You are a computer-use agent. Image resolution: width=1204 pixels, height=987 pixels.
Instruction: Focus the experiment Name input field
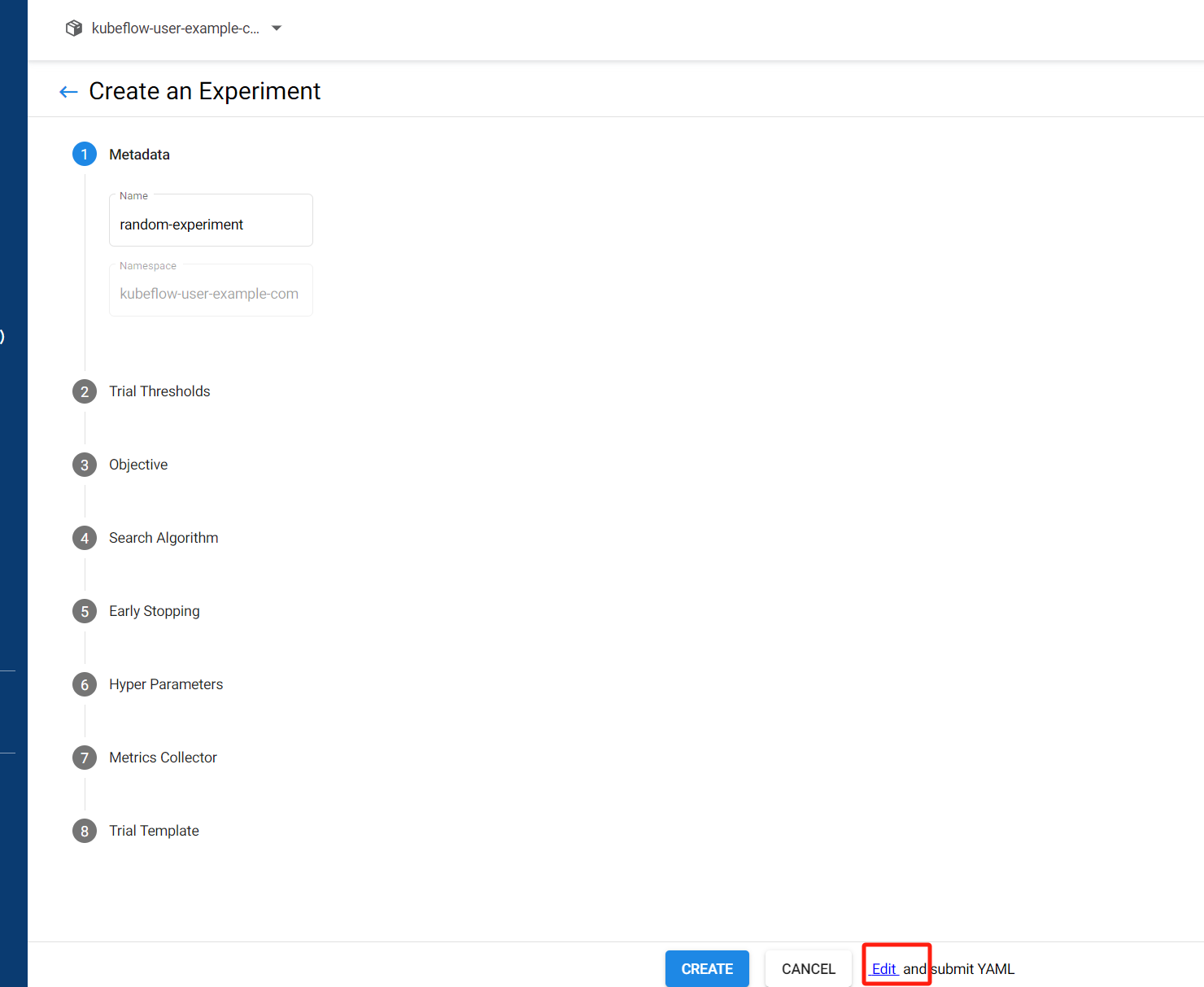pyautogui.click(x=211, y=221)
